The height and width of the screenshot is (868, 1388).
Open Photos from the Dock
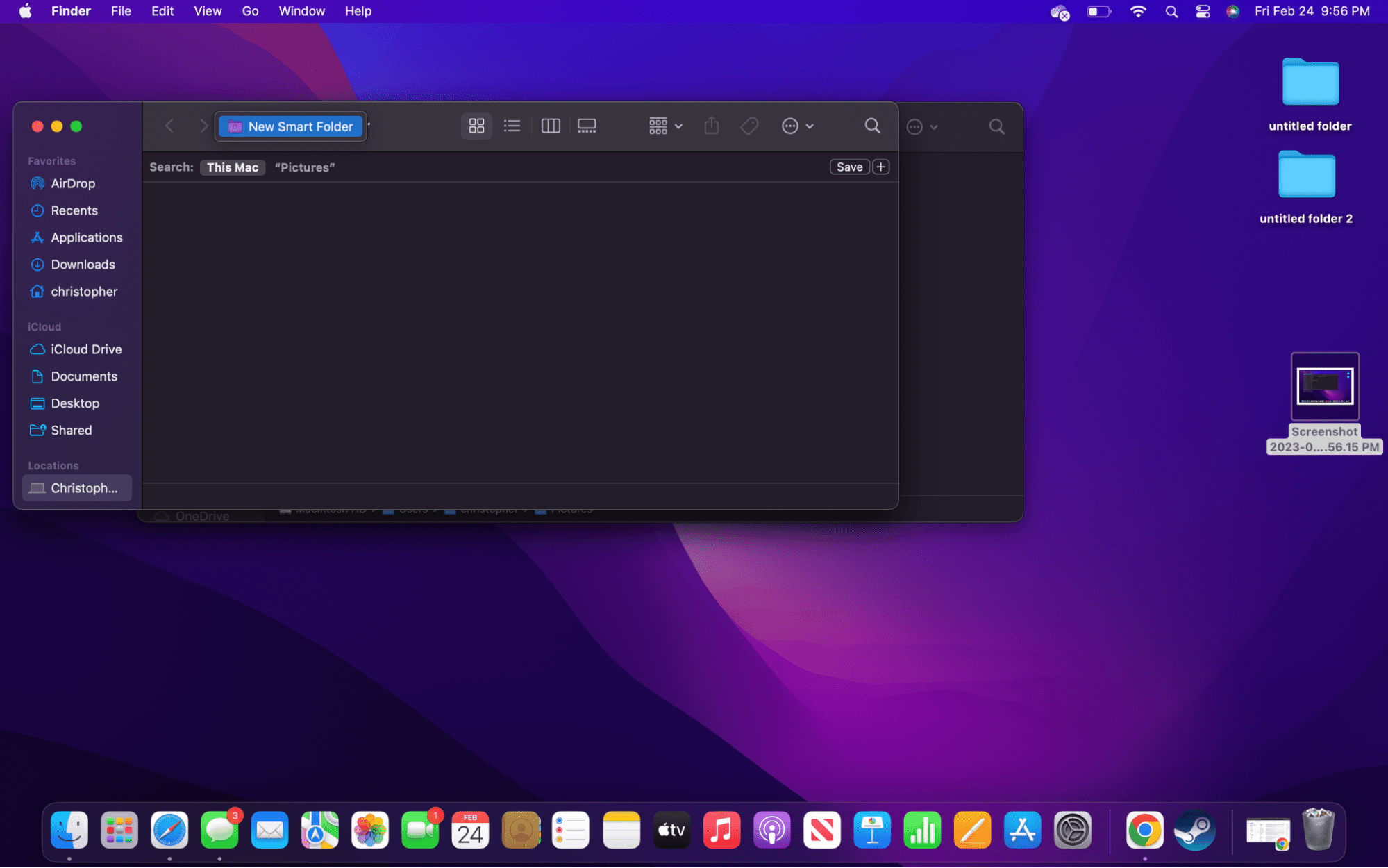pyautogui.click(x=370, y=831)
